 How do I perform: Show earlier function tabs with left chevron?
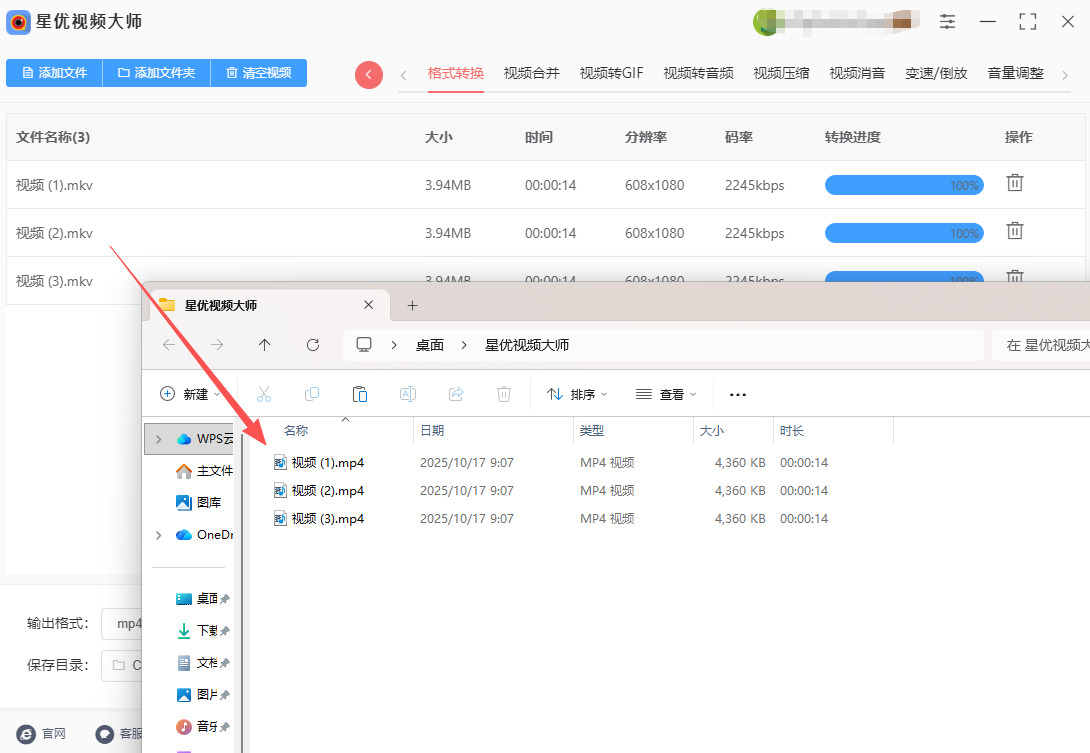[403, 74]
